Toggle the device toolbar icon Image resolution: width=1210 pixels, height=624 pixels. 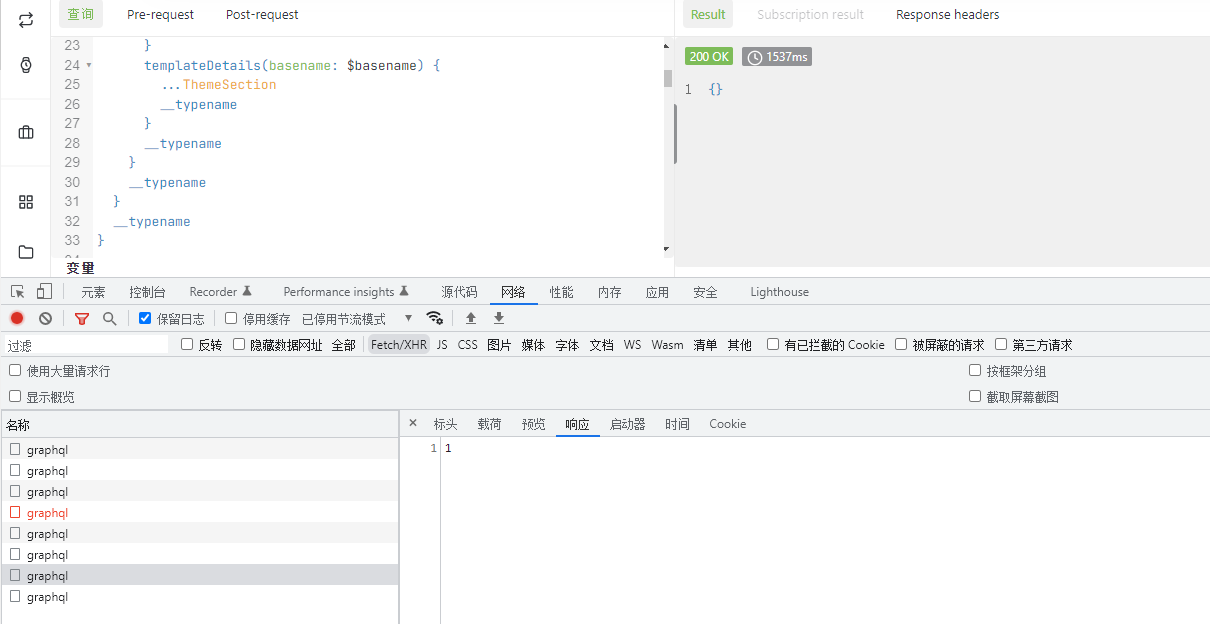[x=44, y=292]
